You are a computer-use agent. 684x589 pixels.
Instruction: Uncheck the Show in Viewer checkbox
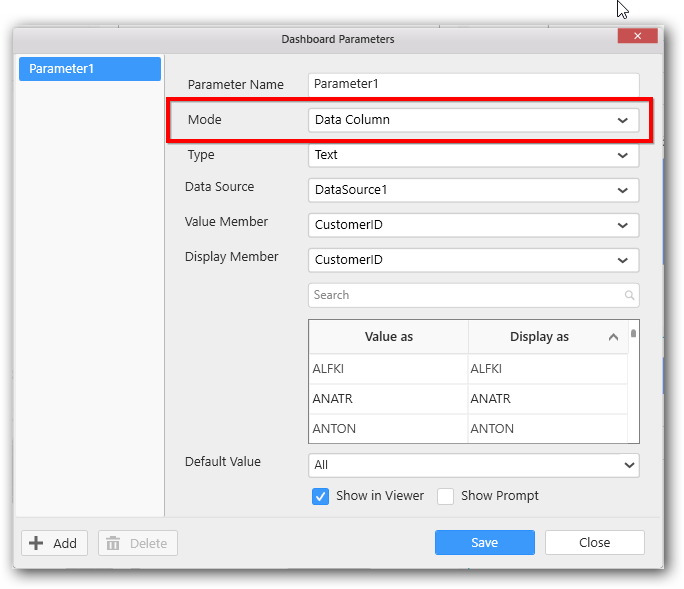321,496
